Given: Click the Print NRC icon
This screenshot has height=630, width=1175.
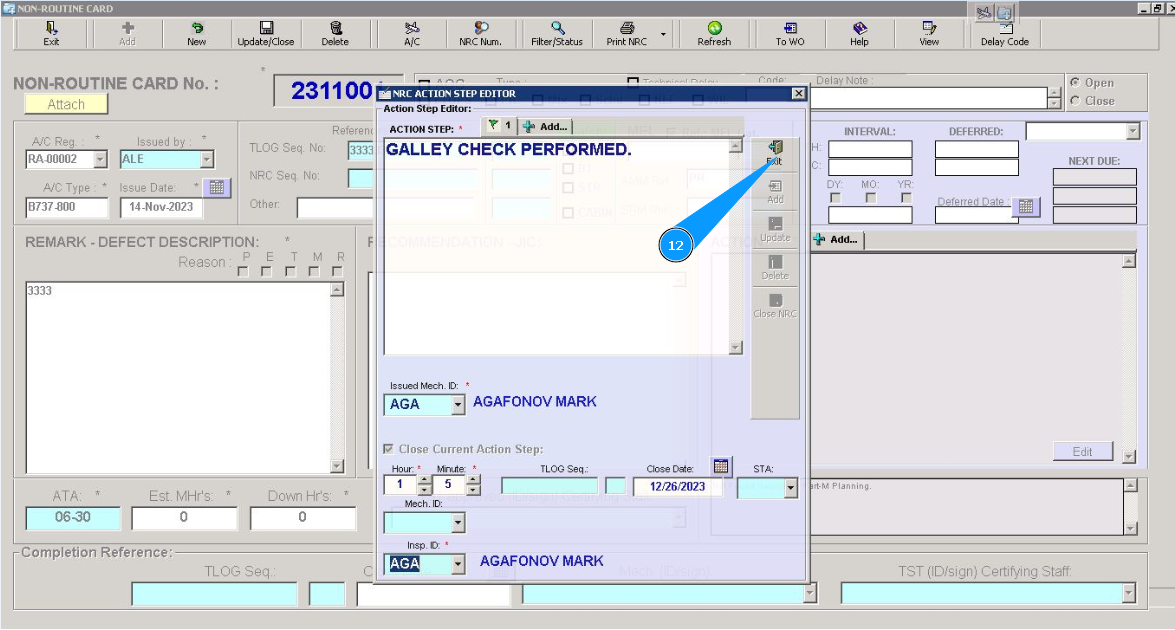Looking at the screenshot, I should [626, 34].
